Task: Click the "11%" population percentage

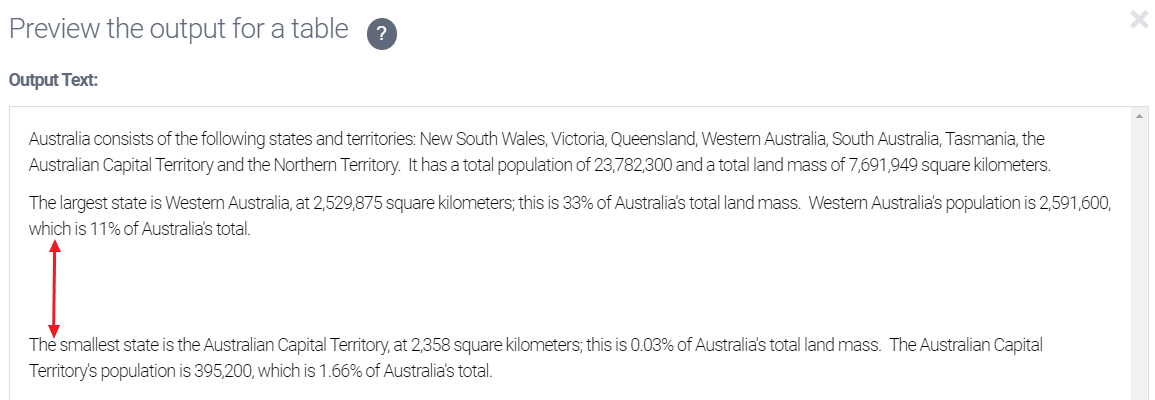Action: 90,229
